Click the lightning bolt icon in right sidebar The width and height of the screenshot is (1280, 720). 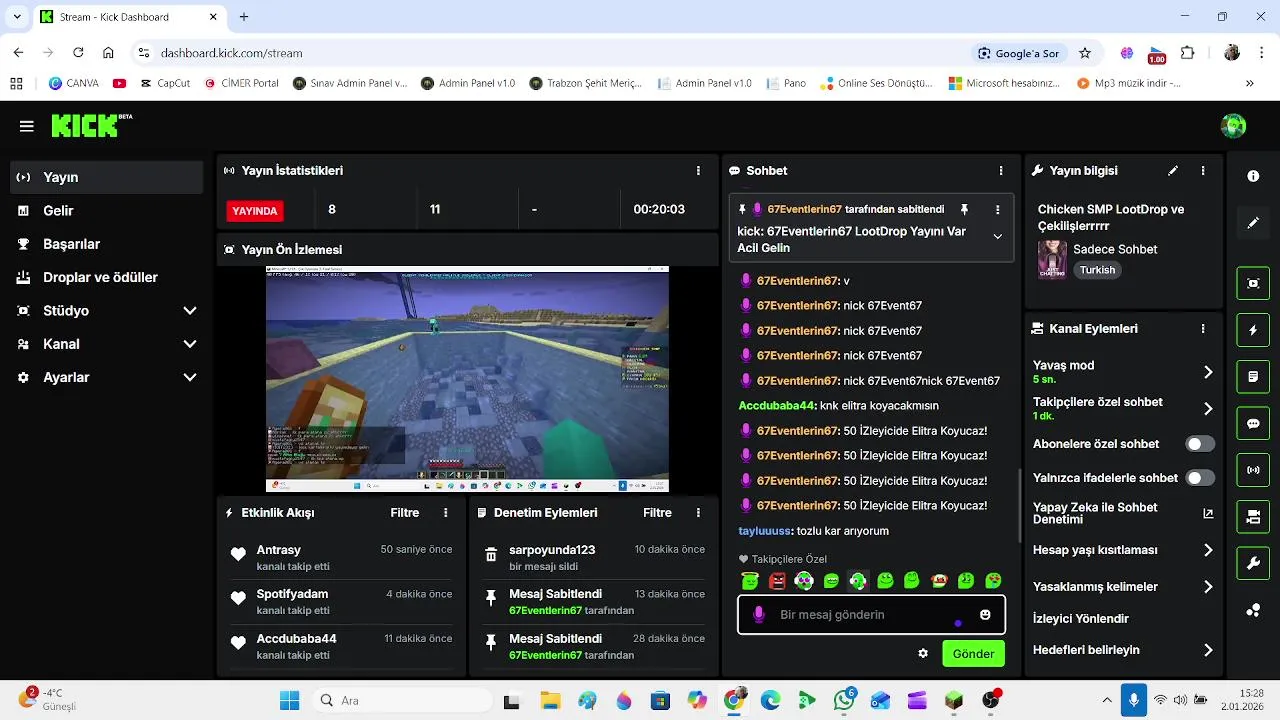(x=1253, y=330)
